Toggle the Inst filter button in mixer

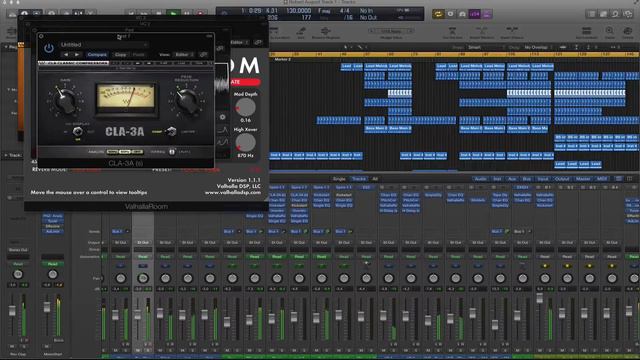pyautogui.click(x=497, y=179)
